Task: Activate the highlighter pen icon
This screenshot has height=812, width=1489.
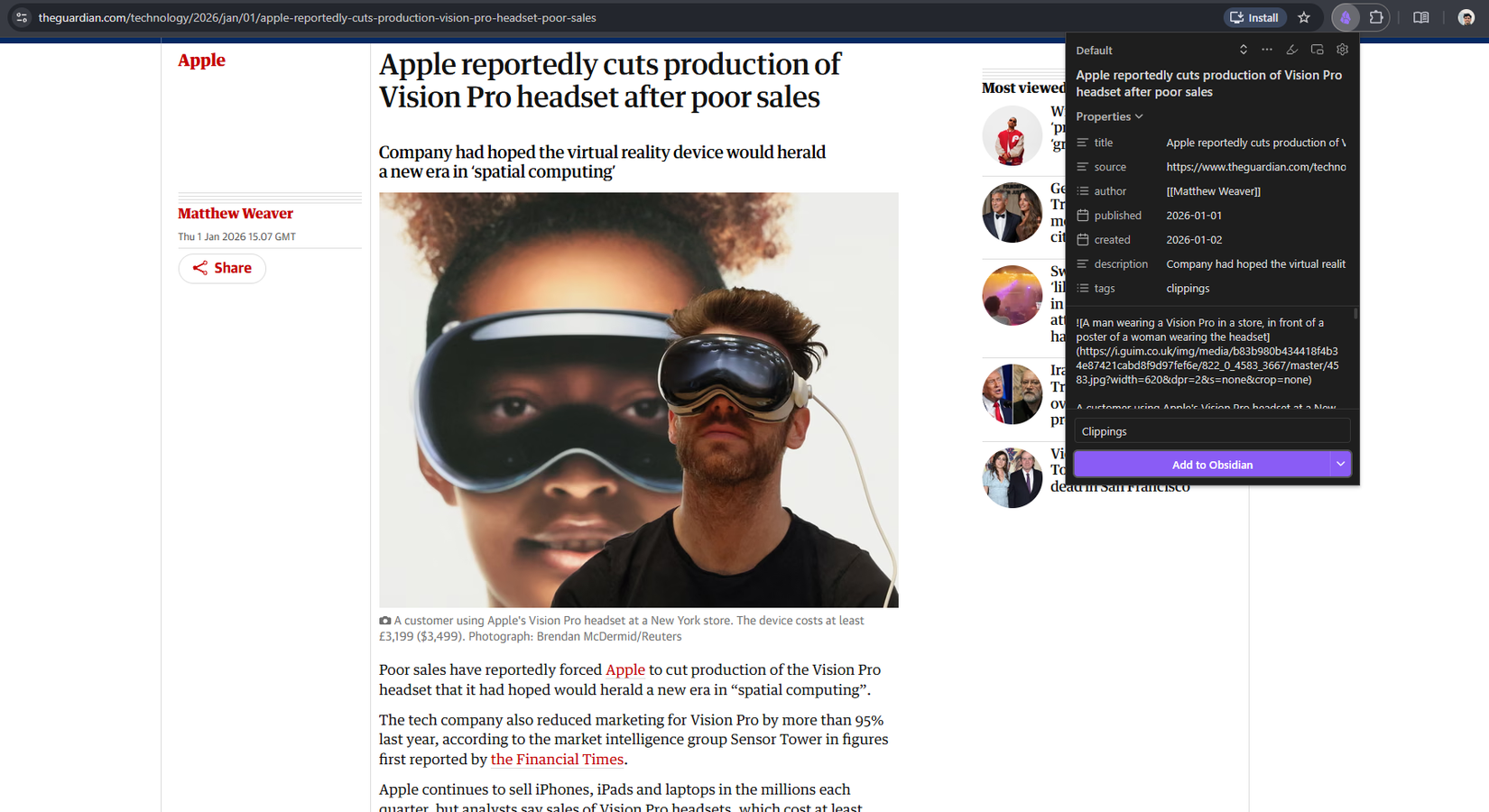Action: (1291, 50)
